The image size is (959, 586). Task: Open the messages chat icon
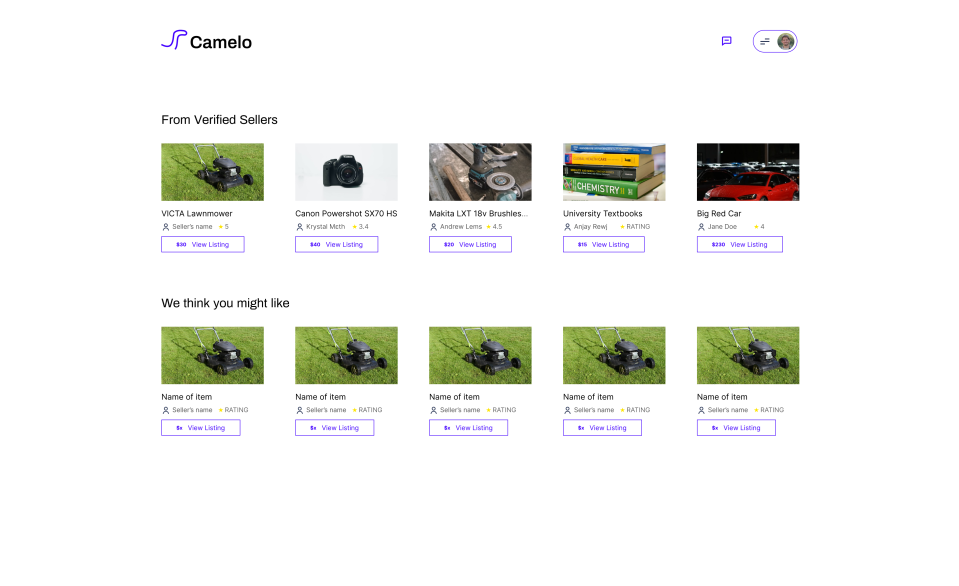726,41
